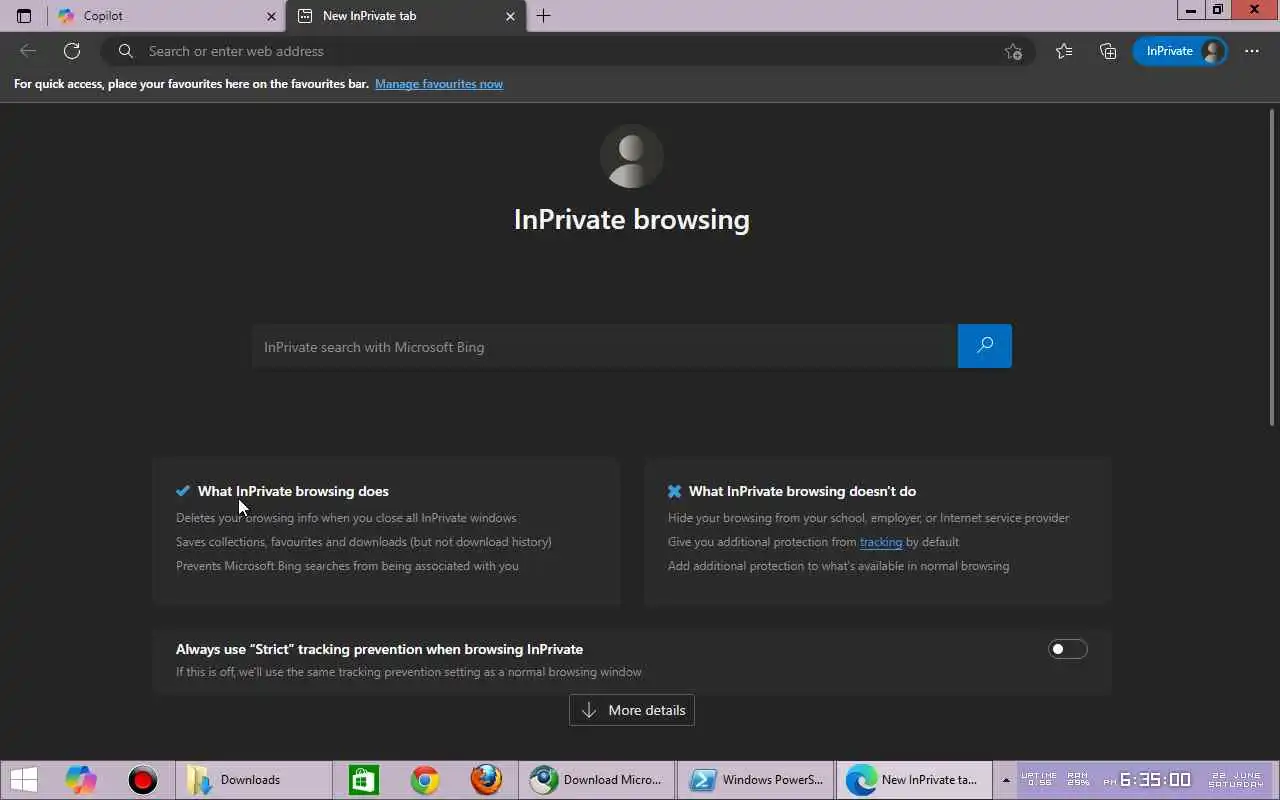Toggle Always use Strict tracking prevention switch
This screenshot has height=800, width=1280.
click(x=1067, y=649)
